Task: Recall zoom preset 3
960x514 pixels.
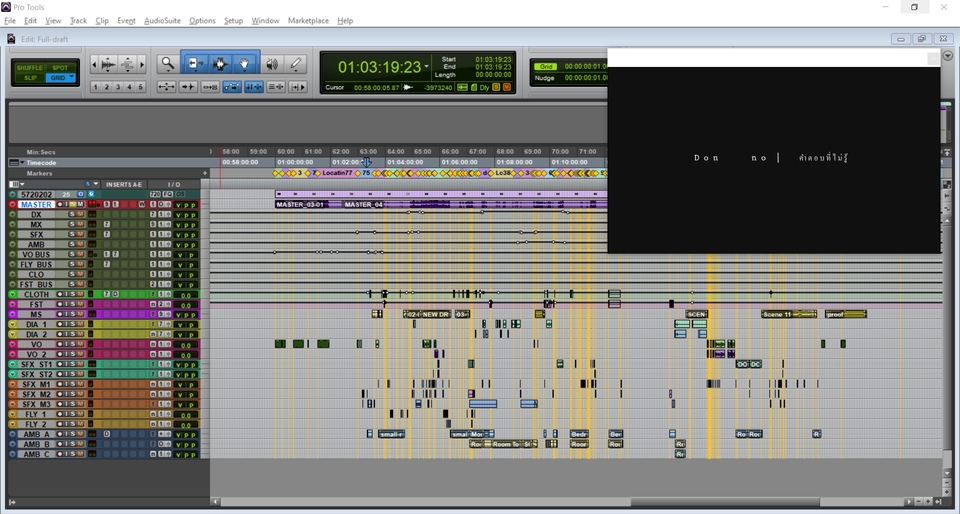Action: [118, 87]
